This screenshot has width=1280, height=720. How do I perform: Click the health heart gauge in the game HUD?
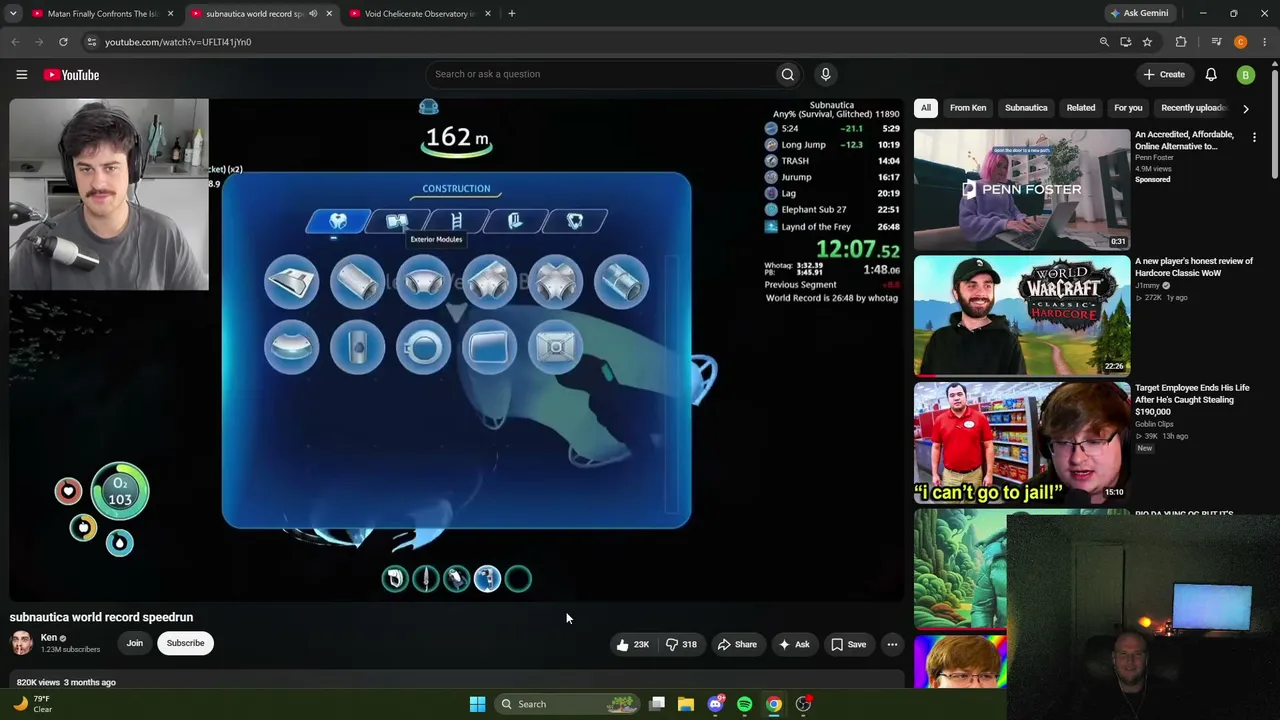point(68,491)
